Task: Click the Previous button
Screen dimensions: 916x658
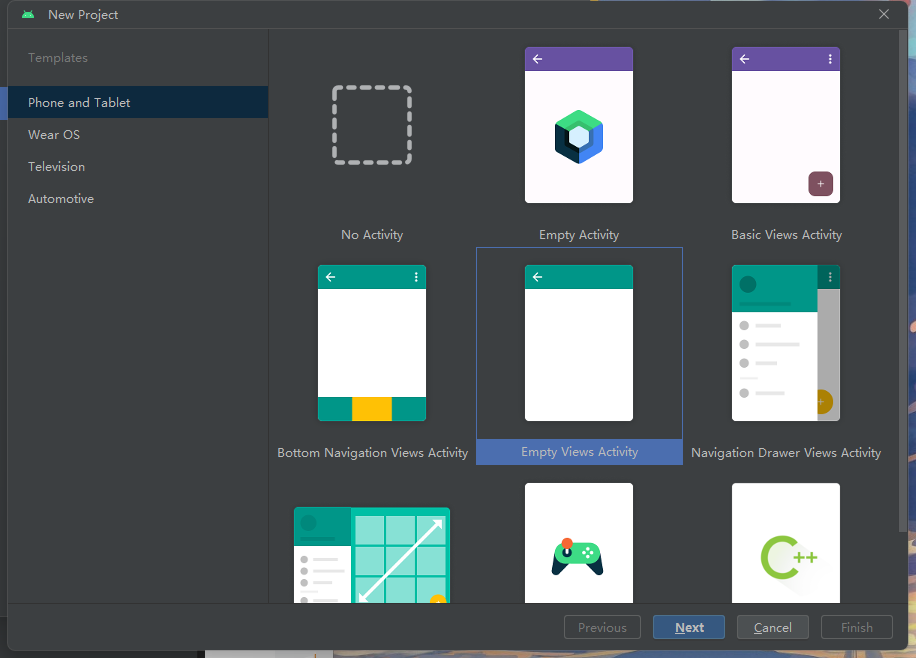Action: click(602, 627)
